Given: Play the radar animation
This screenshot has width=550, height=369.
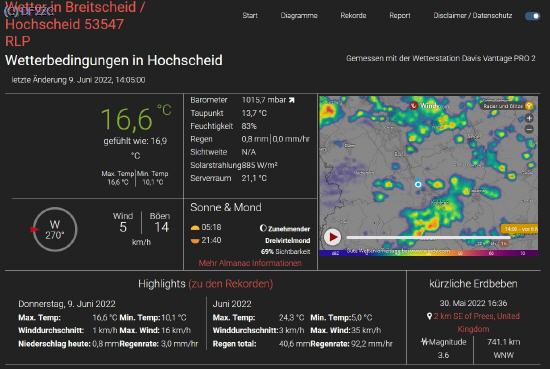Looking at the screenshot, I should click(332, 237).
